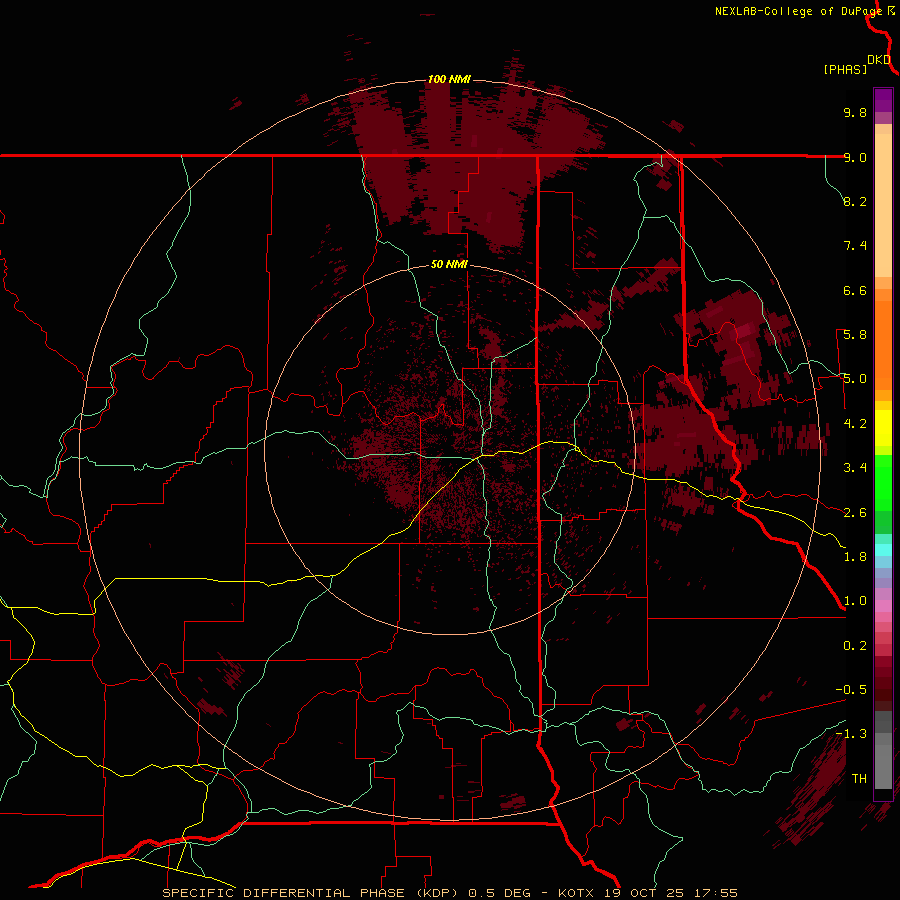Pick the bright green color bar segment
Screen dimensions: 900x900
[x=883, y=482]
